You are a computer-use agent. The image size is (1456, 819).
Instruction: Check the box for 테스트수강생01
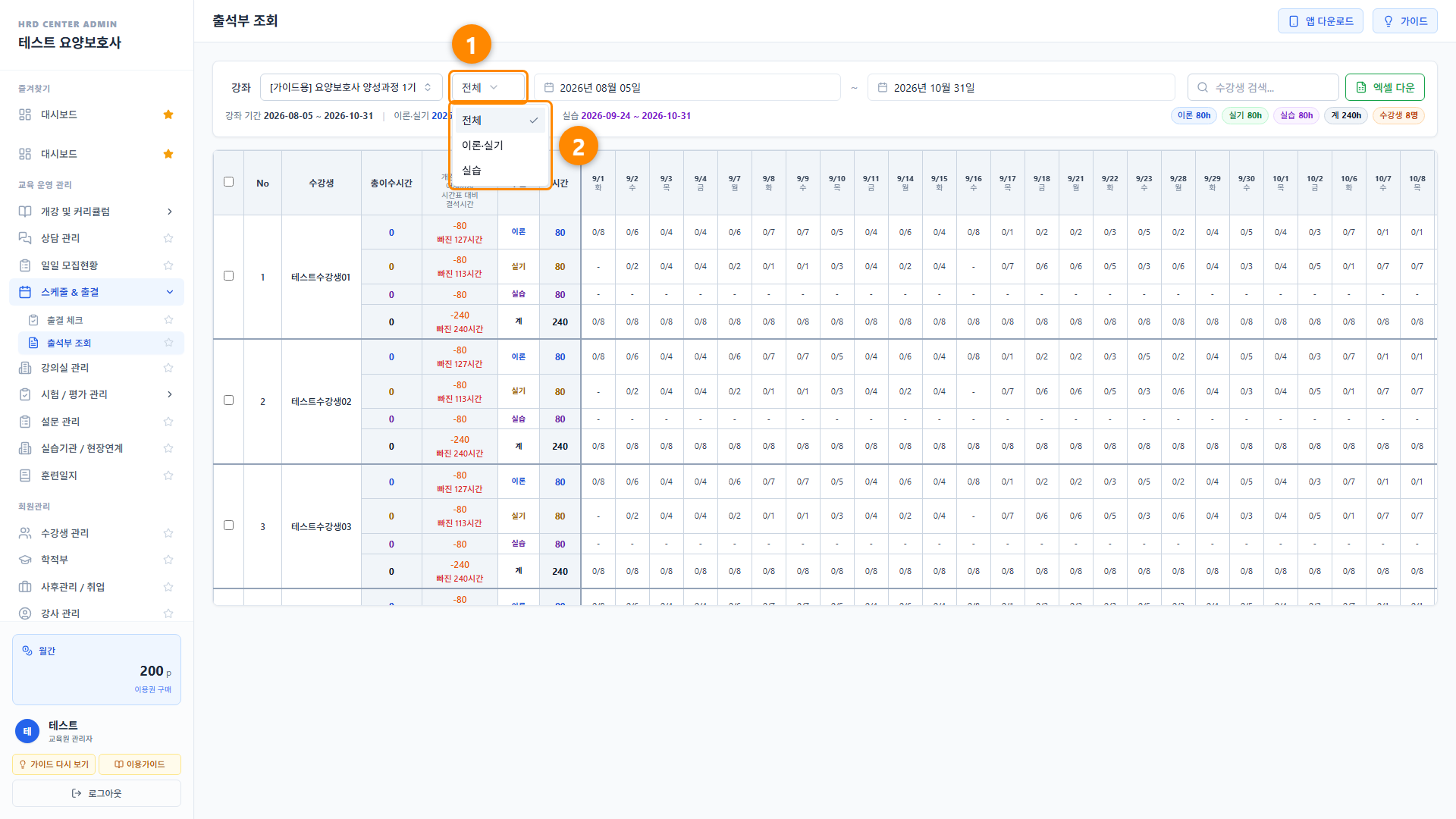[x=228, y=276]
